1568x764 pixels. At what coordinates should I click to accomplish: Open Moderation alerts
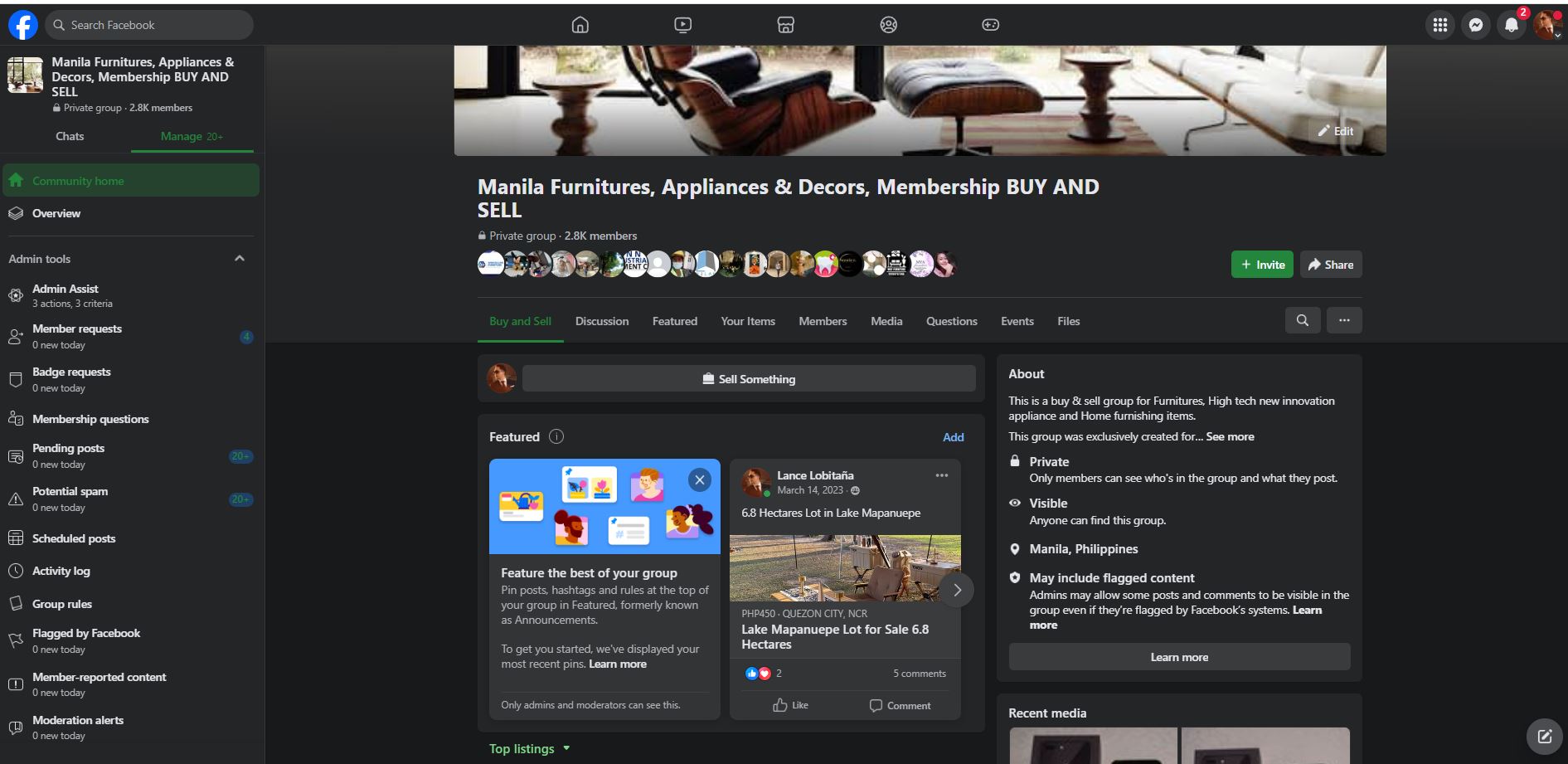pos(131,728)
